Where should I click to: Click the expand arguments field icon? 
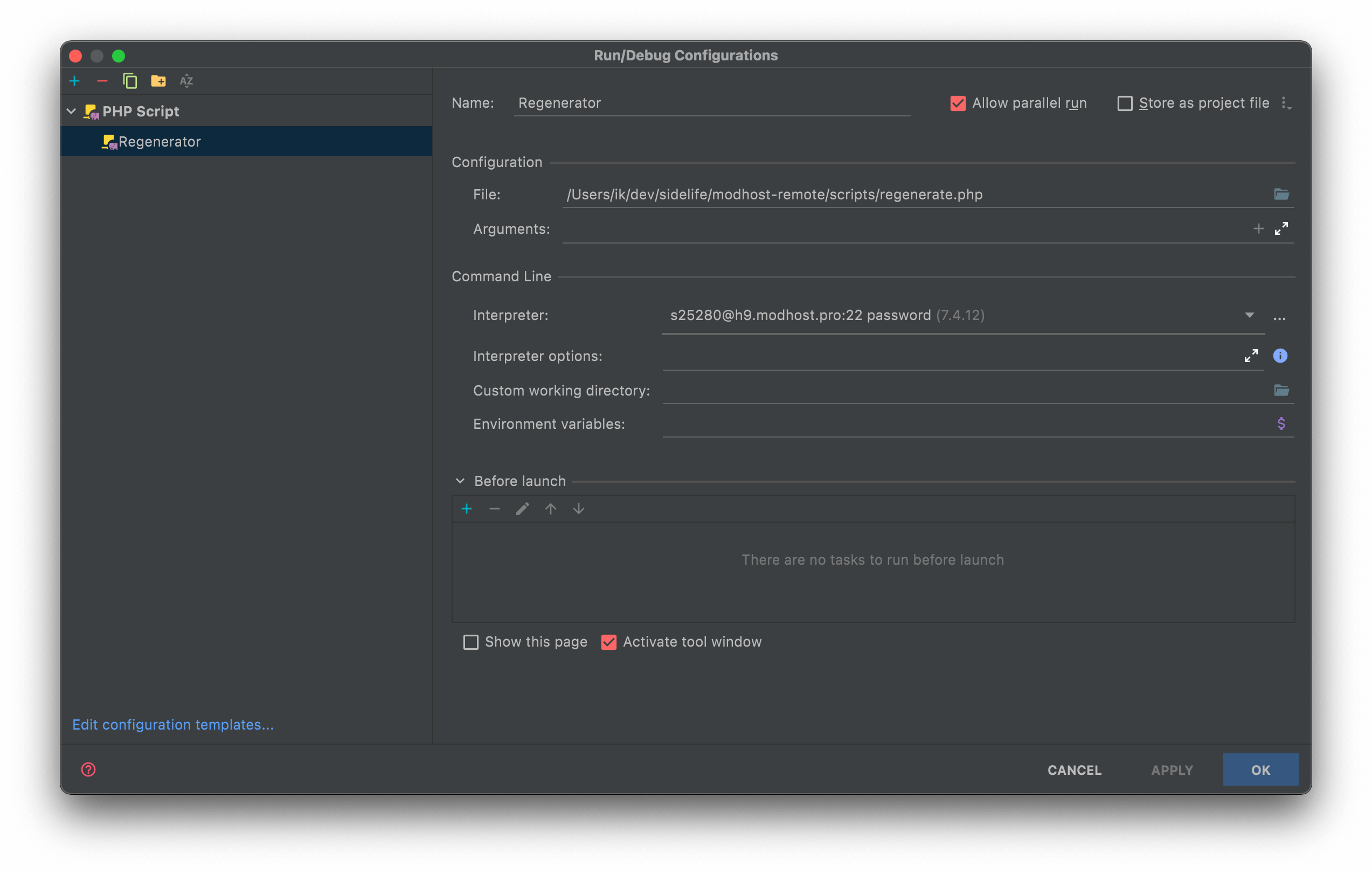[1281, 229]
